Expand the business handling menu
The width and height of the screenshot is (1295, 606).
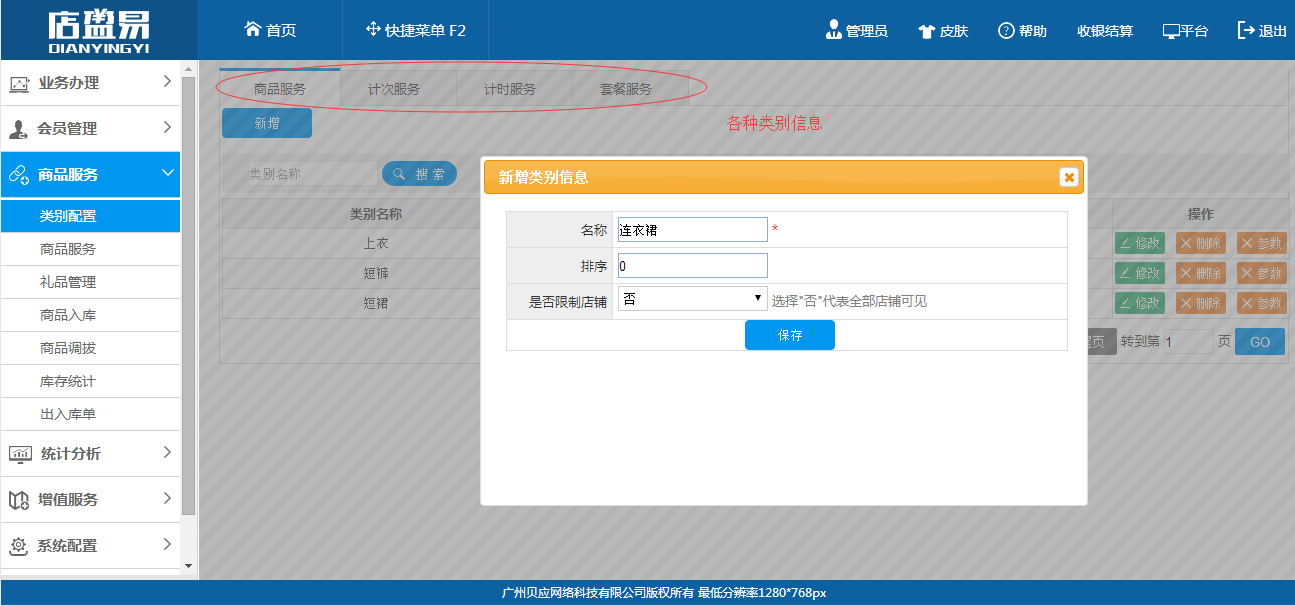tap(90, 83)
